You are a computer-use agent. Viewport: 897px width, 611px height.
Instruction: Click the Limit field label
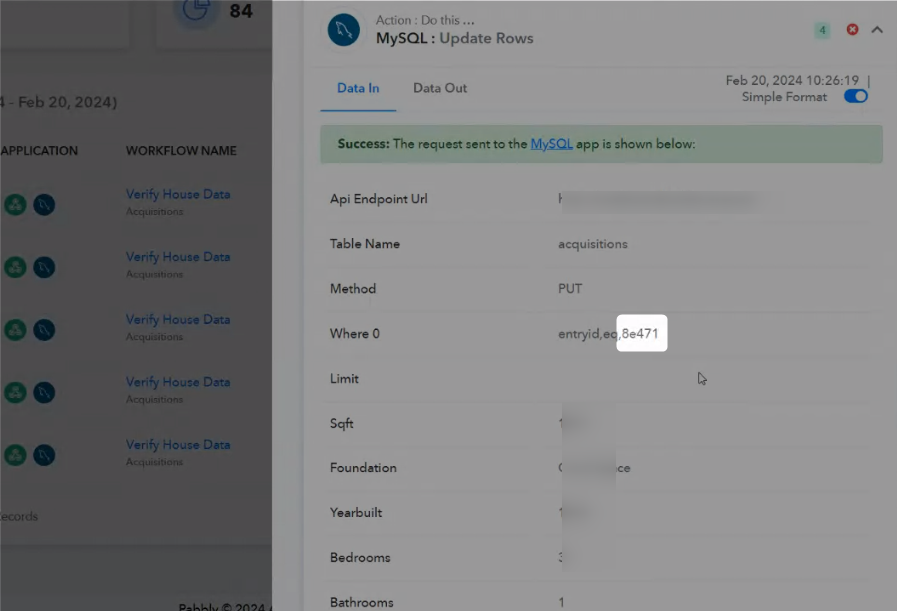click(x=344, y=379)
